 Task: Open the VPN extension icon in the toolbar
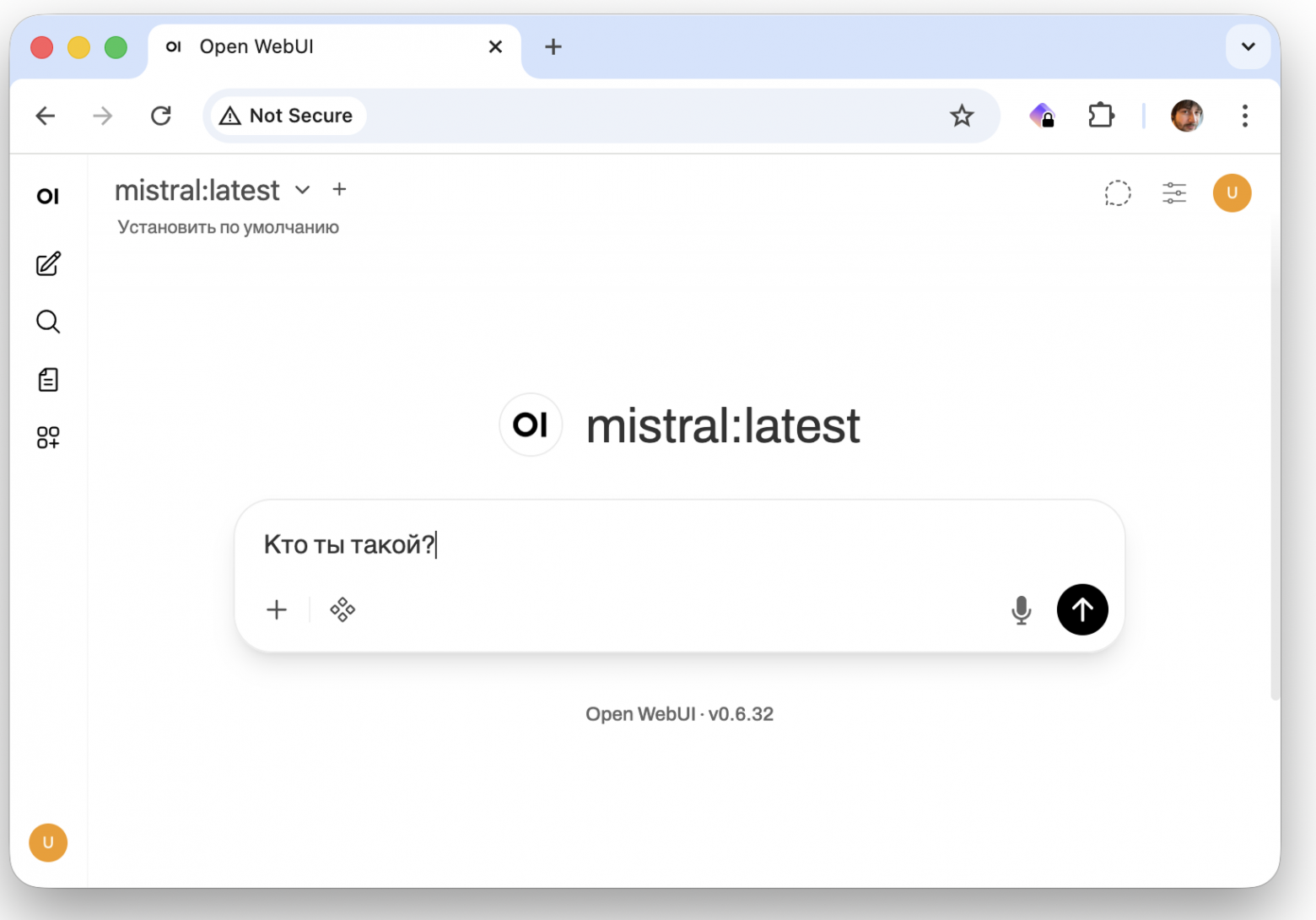click(1043, 116)
